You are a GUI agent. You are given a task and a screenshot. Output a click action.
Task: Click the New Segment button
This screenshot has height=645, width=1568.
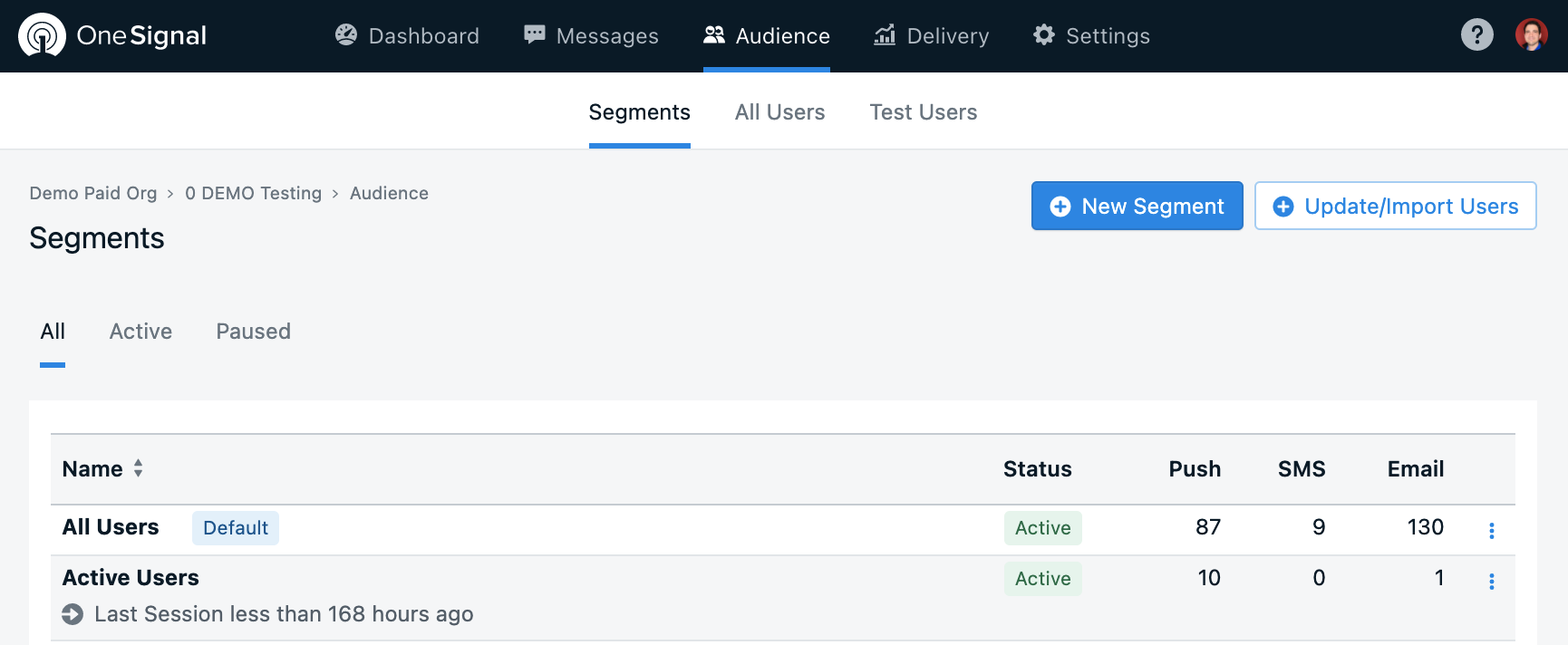point(1137,207)
